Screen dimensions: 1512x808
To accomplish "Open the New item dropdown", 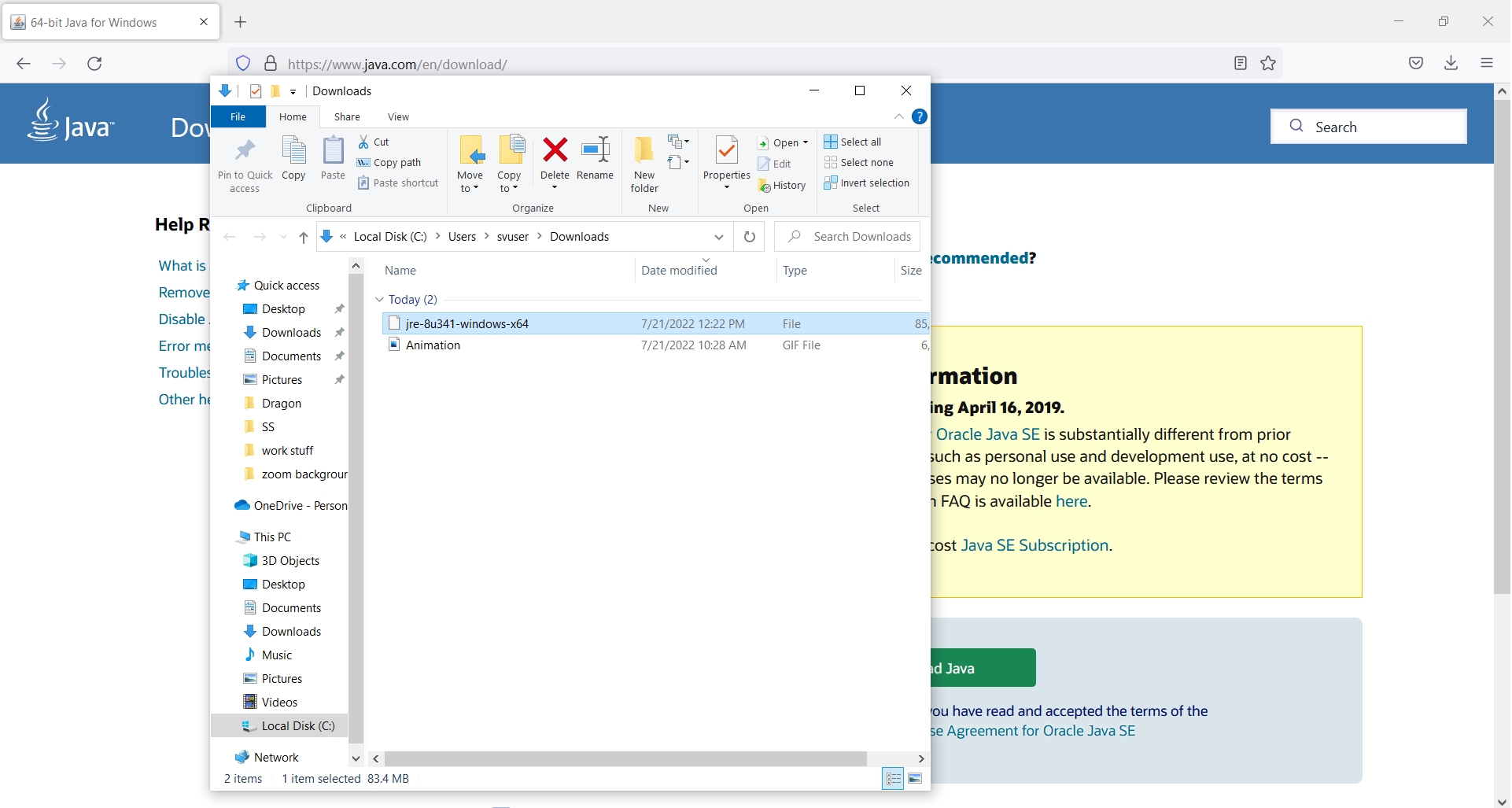I will pyautogui.click(x=678, y=142).
